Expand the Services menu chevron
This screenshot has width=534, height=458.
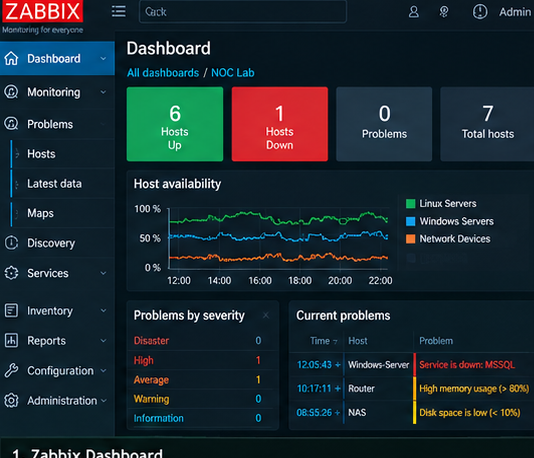(103, 273)
